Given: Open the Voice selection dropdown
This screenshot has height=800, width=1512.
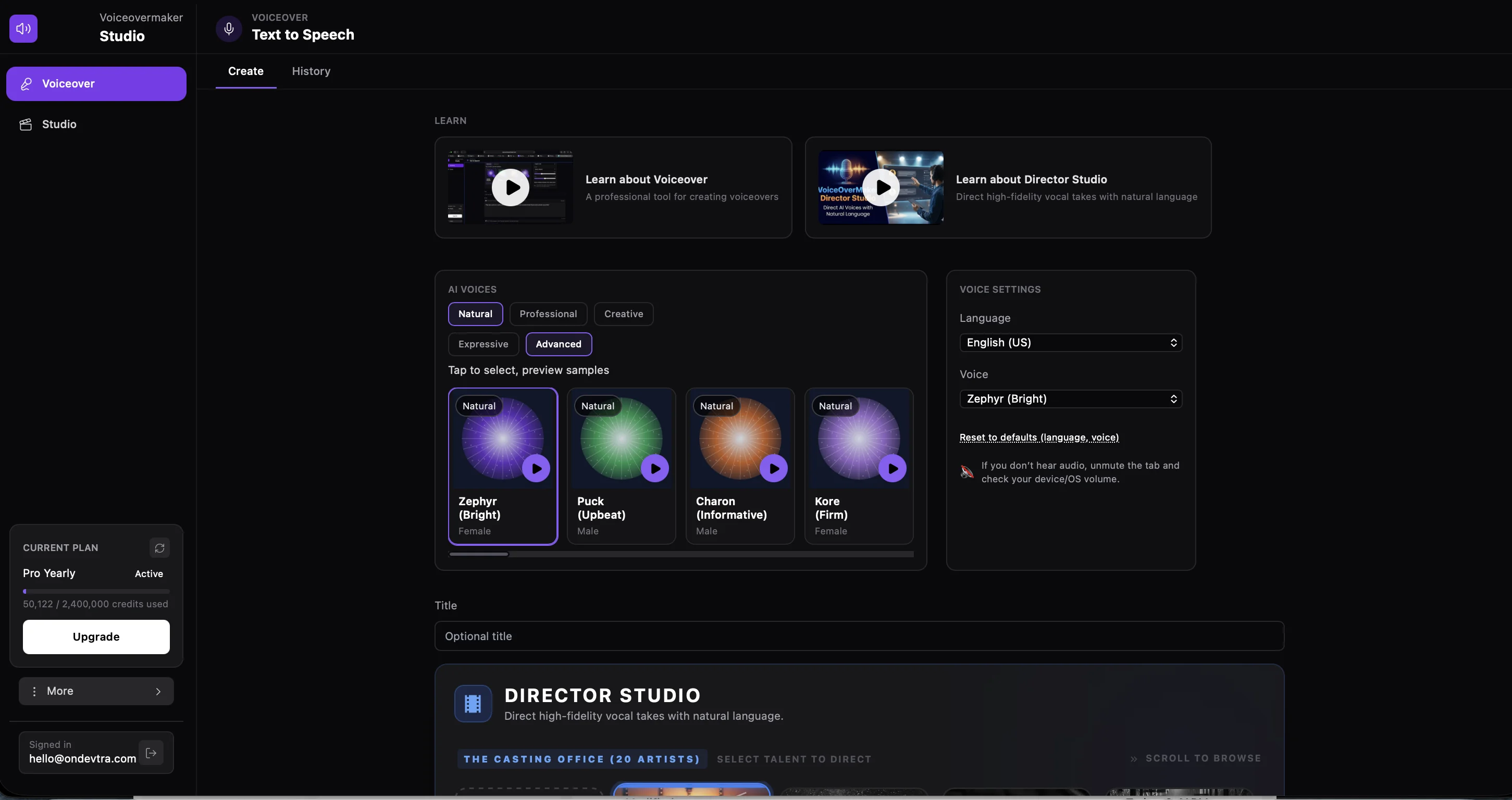Looking at the screenshot, I should tap(1070, 398).
